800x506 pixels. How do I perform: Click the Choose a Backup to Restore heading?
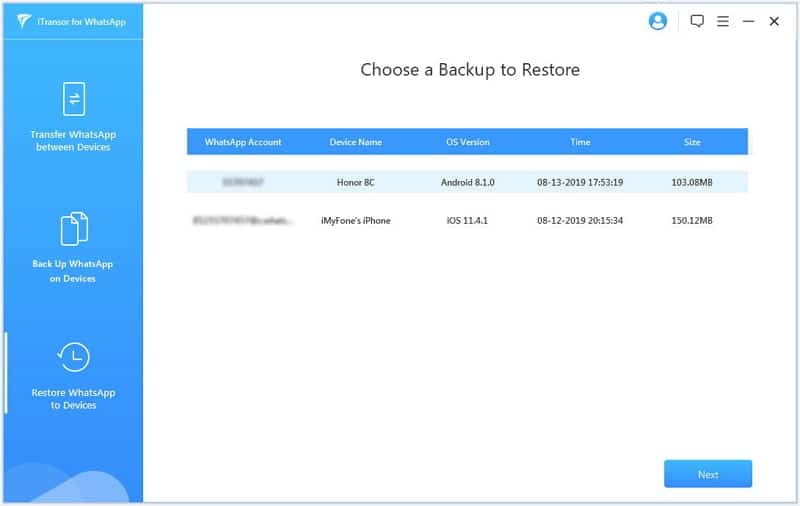tap(470, 70)
